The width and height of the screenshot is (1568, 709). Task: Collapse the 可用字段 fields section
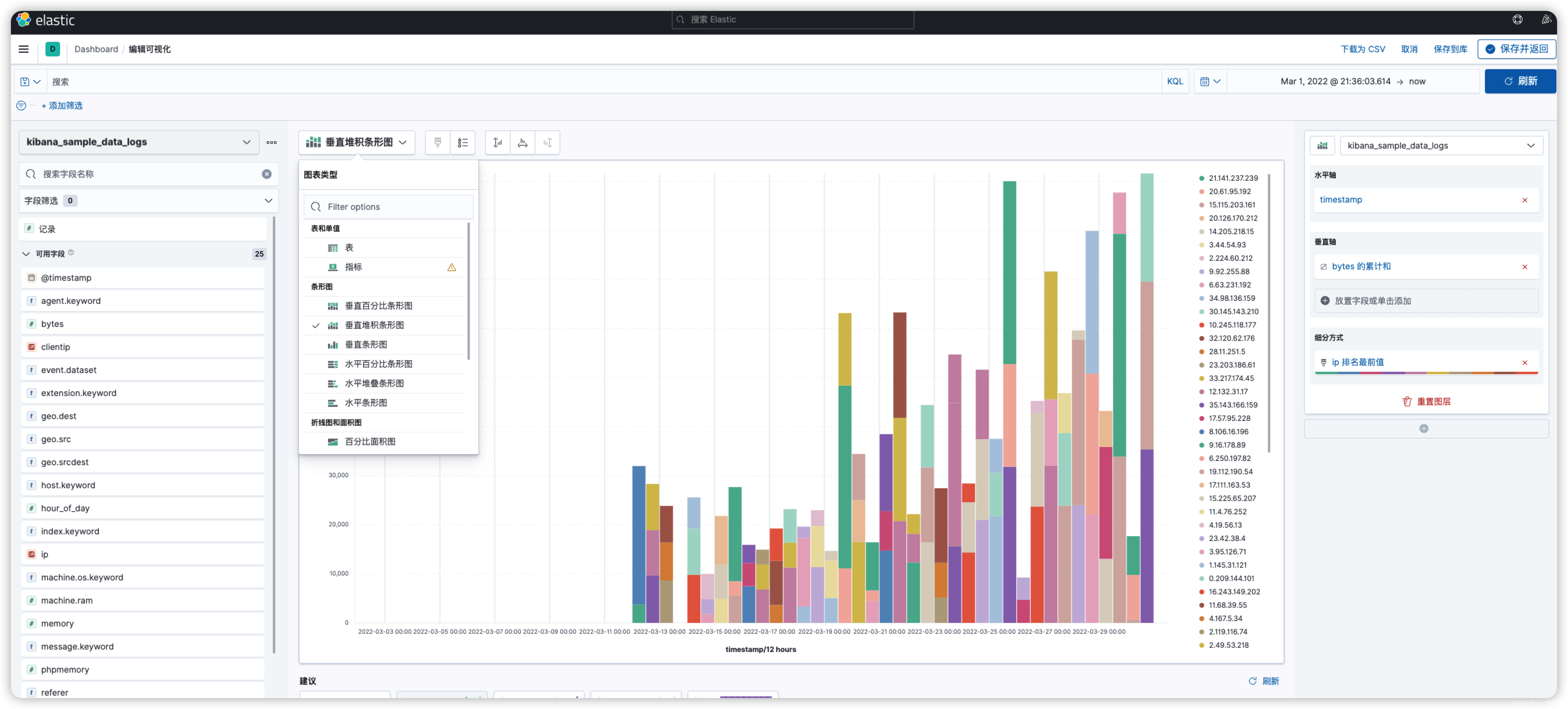26,254
